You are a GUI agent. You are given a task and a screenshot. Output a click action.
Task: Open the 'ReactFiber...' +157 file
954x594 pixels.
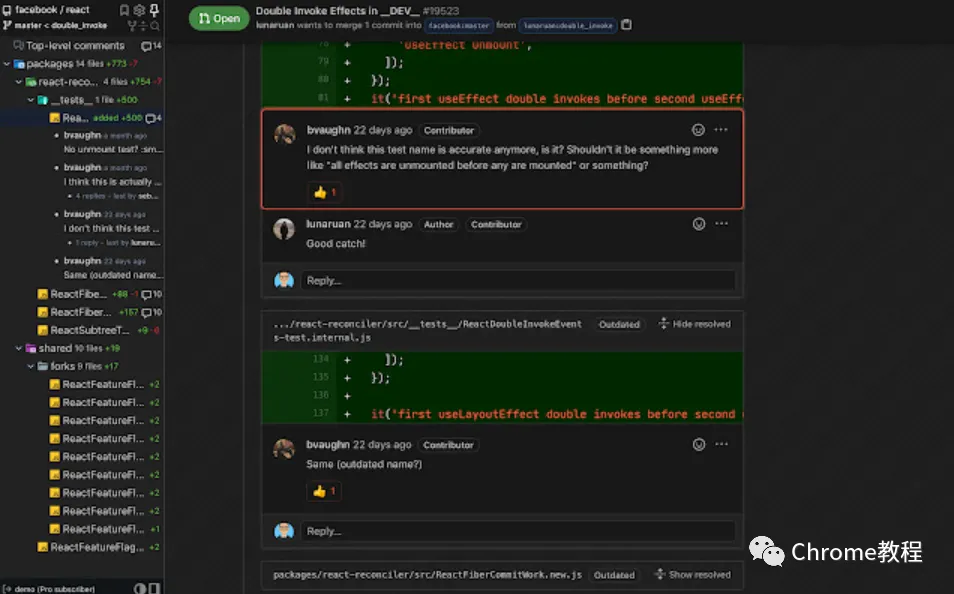coord(82,312)
